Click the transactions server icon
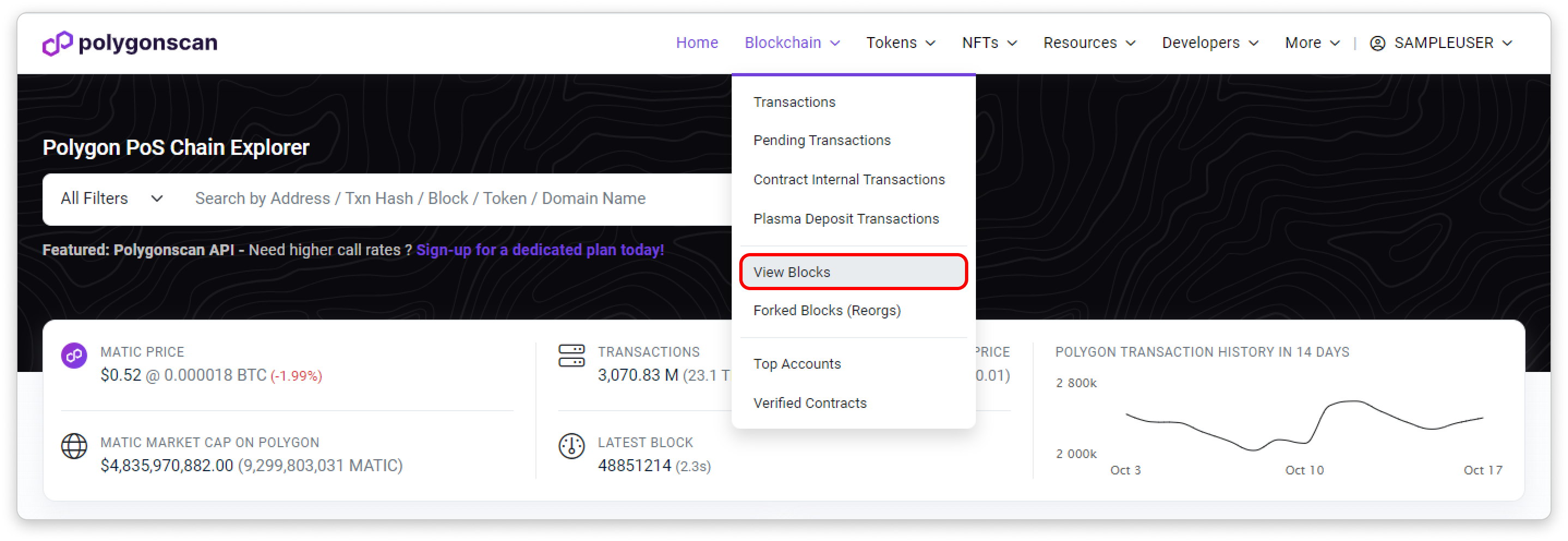Image resolution: width=1568 pixels, height=541 pixels. 571,356
